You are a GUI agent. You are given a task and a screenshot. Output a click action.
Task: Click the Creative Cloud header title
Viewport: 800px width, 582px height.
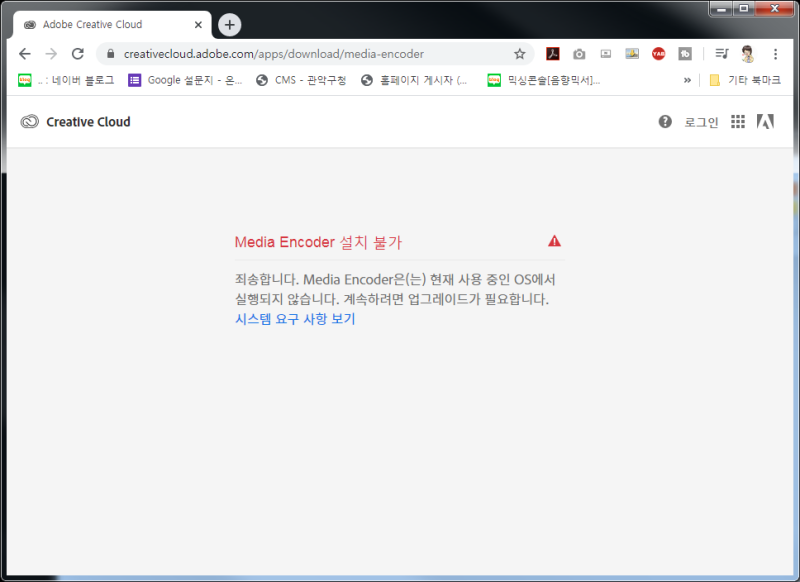(x=88, y=122)
